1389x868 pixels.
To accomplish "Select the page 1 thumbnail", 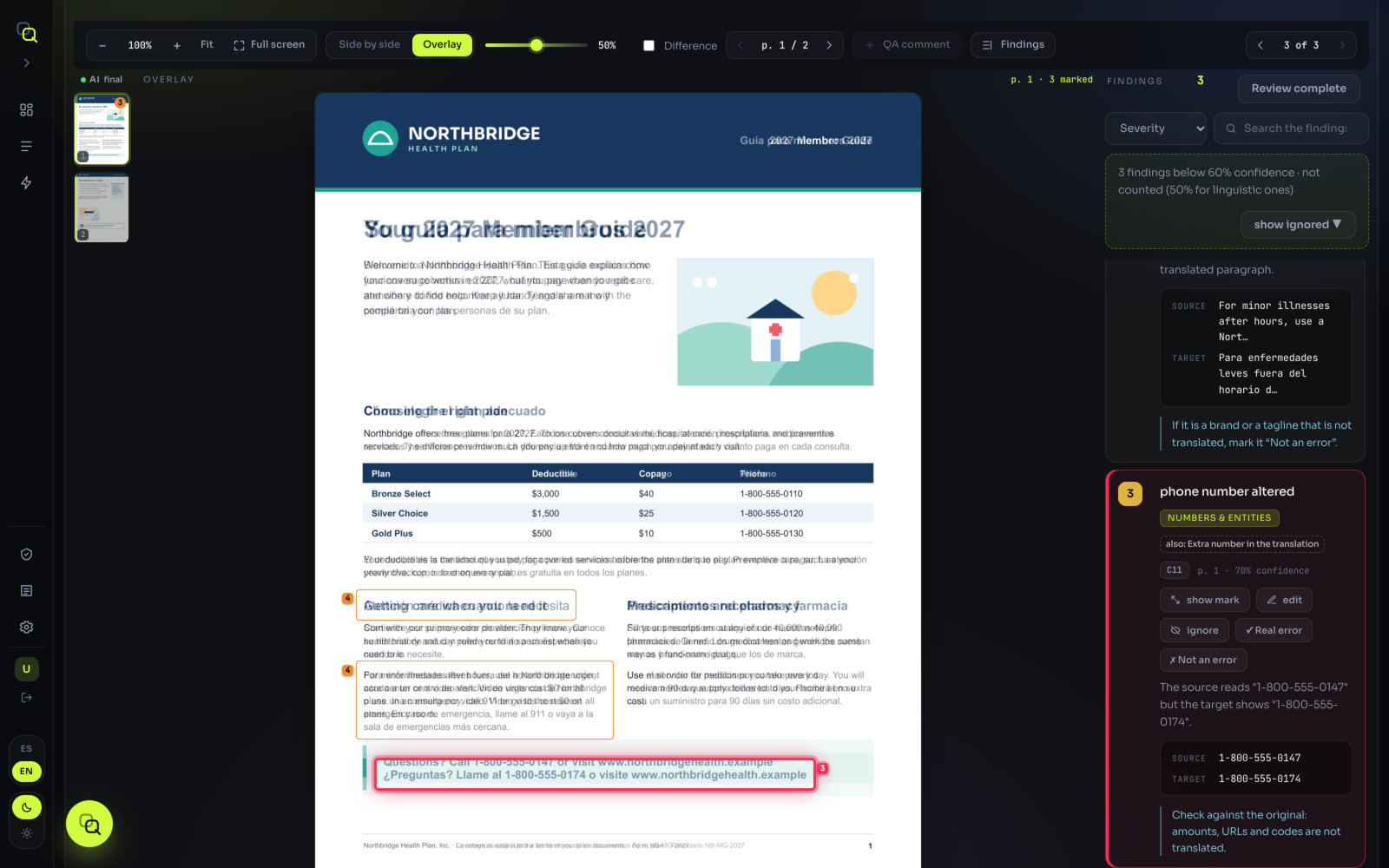I will click(x=102, y=129).
